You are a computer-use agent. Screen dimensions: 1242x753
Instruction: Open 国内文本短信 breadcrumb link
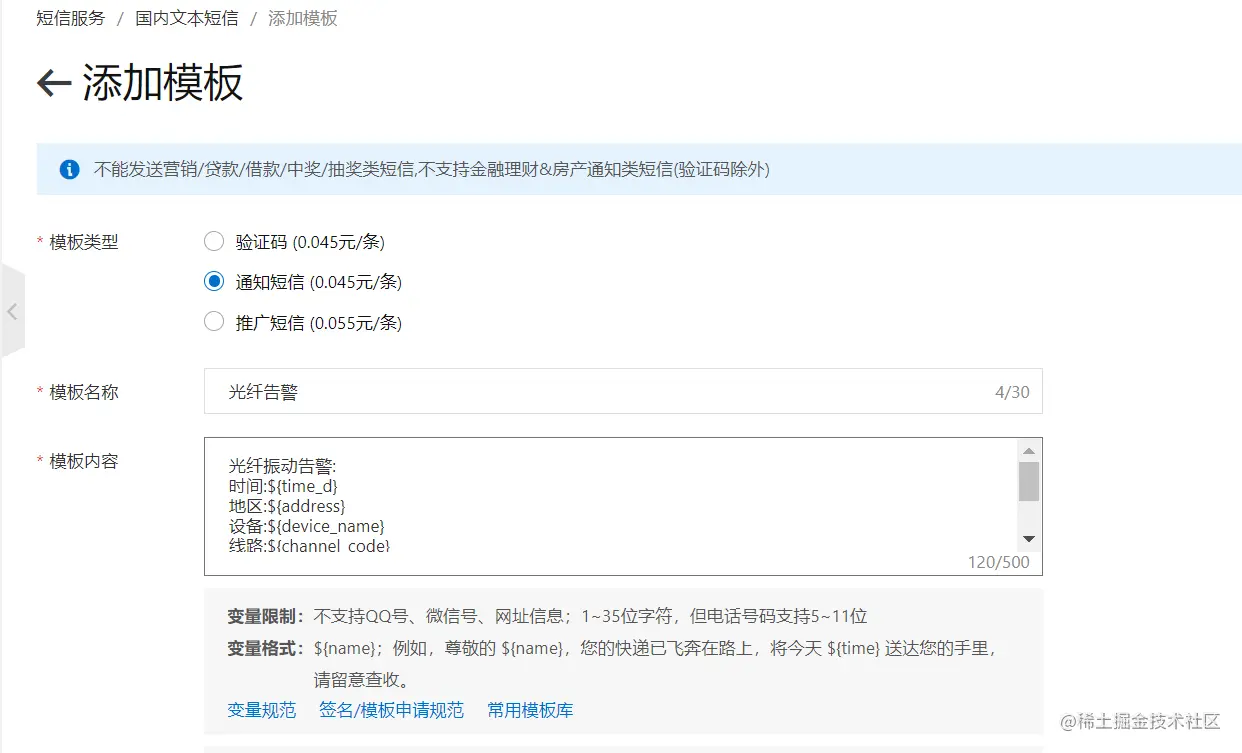[x=187, y=18]
